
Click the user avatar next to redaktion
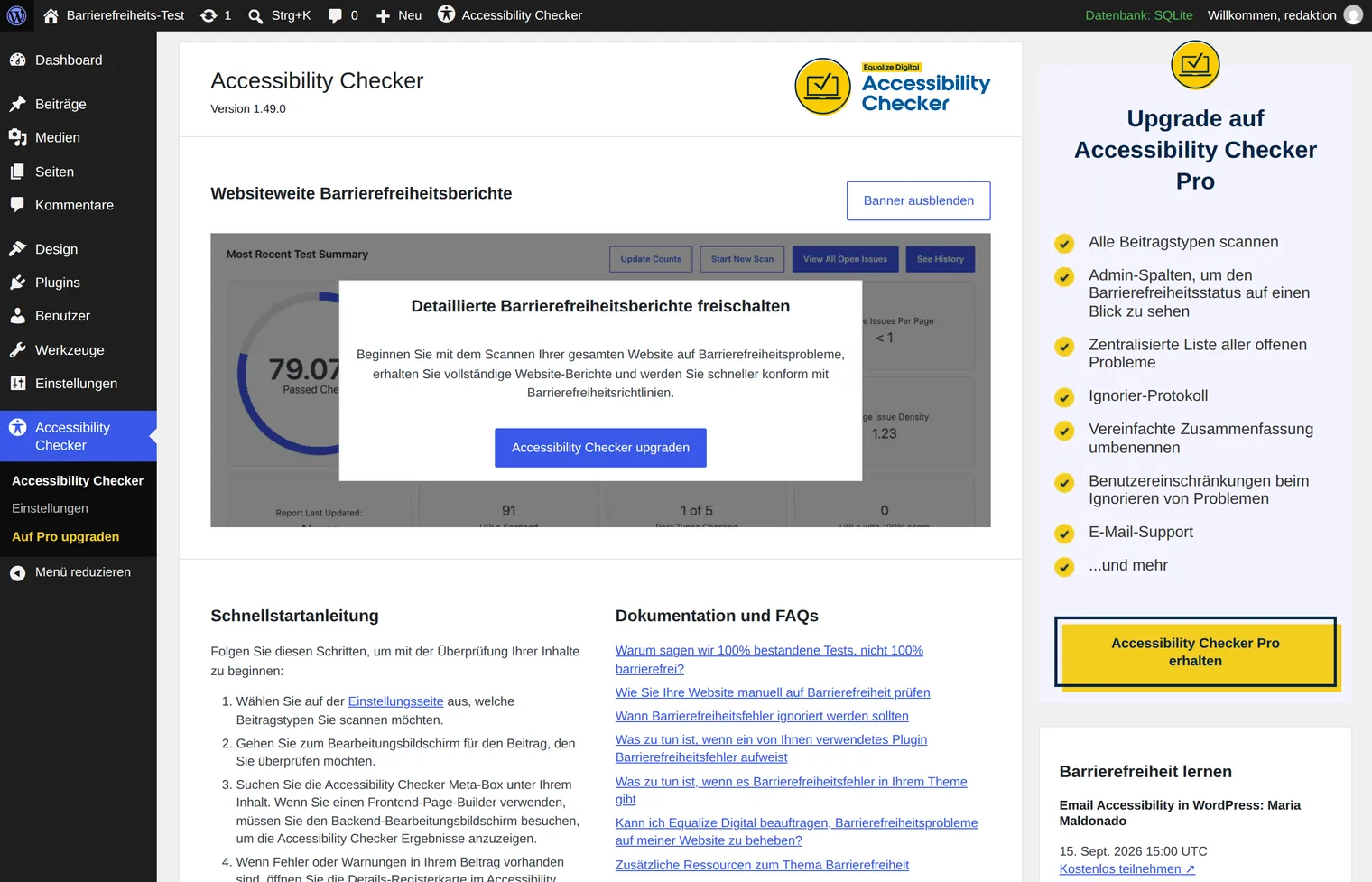[x=1353, y=15]
